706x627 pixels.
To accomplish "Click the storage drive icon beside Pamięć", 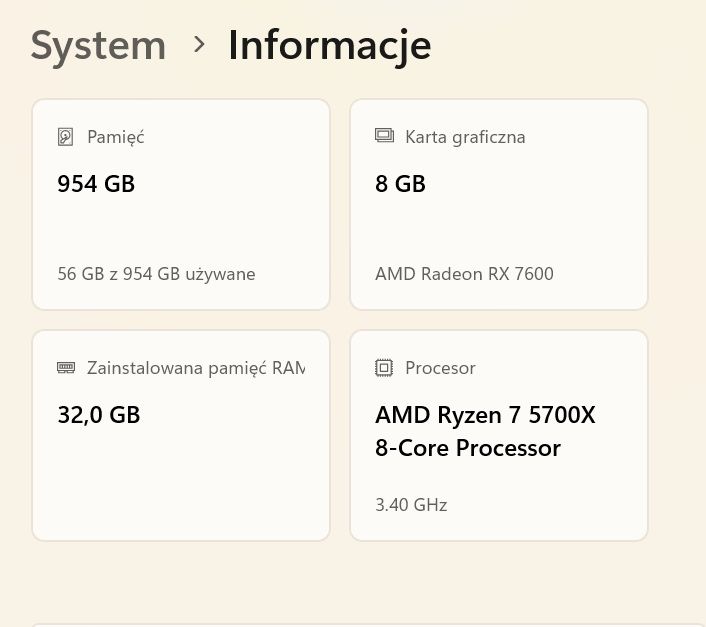I will coord(65,137).
